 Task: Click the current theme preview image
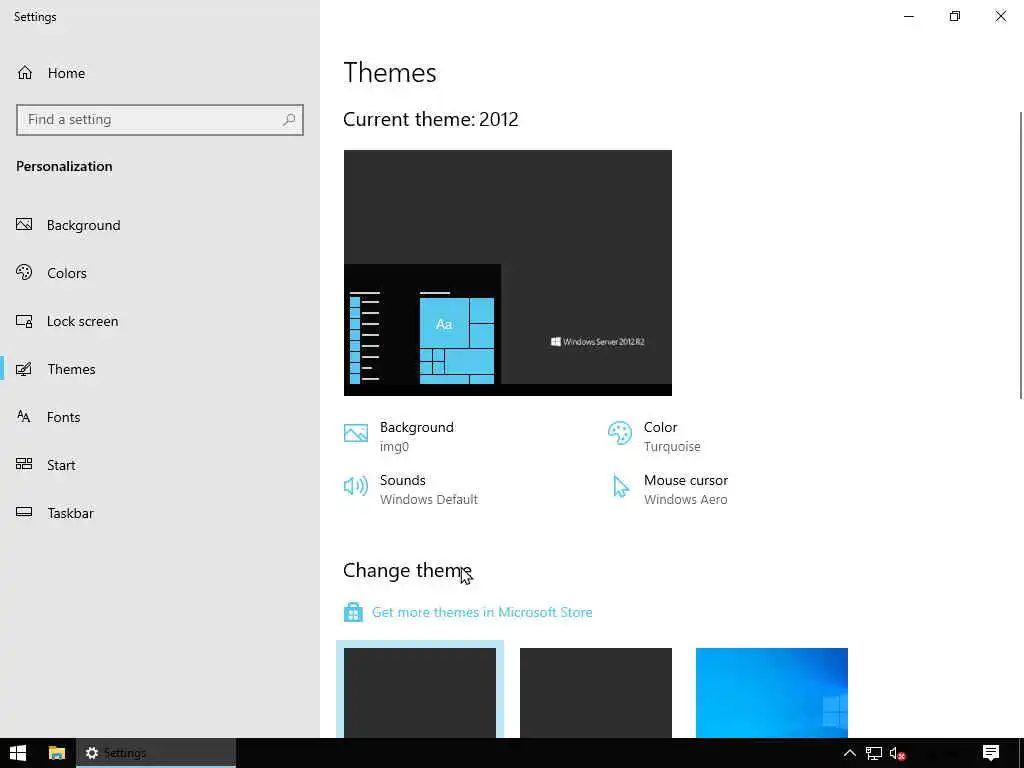(507, 272)
